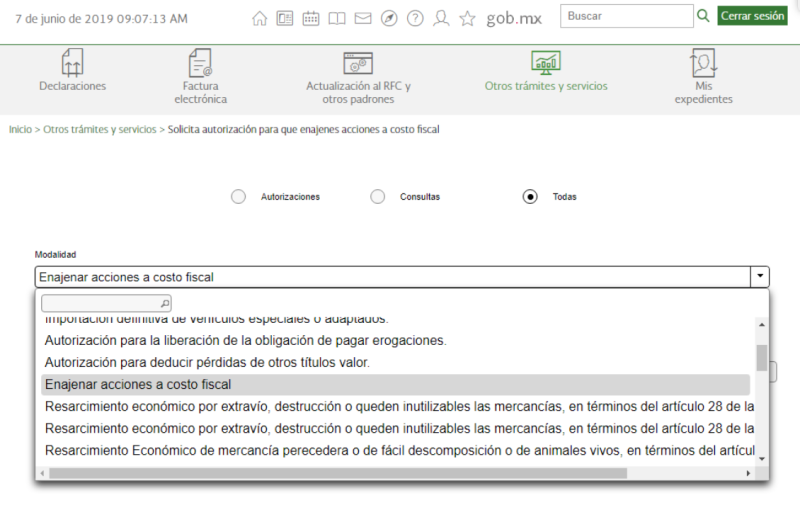Viewport: 800px width, 510px height.
Task: Choose 'Resarcimiento Económico de mercancía perecedera' option
Action: 397,450
